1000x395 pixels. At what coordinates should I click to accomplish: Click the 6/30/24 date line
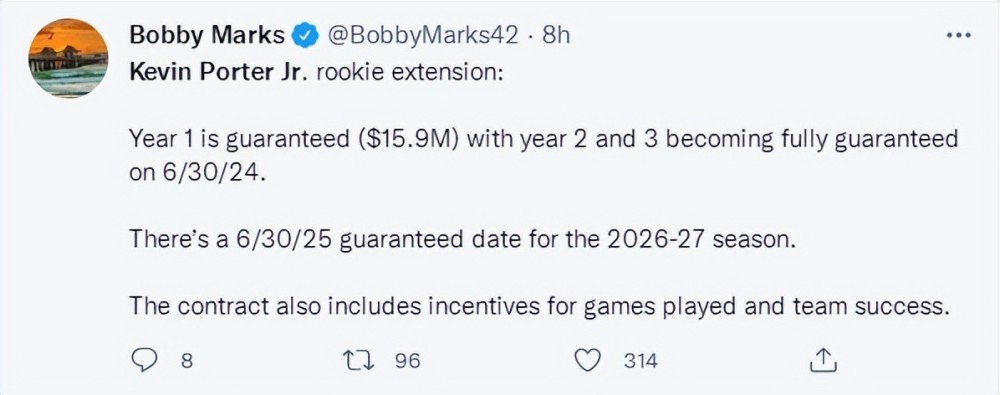click(196, 175)
